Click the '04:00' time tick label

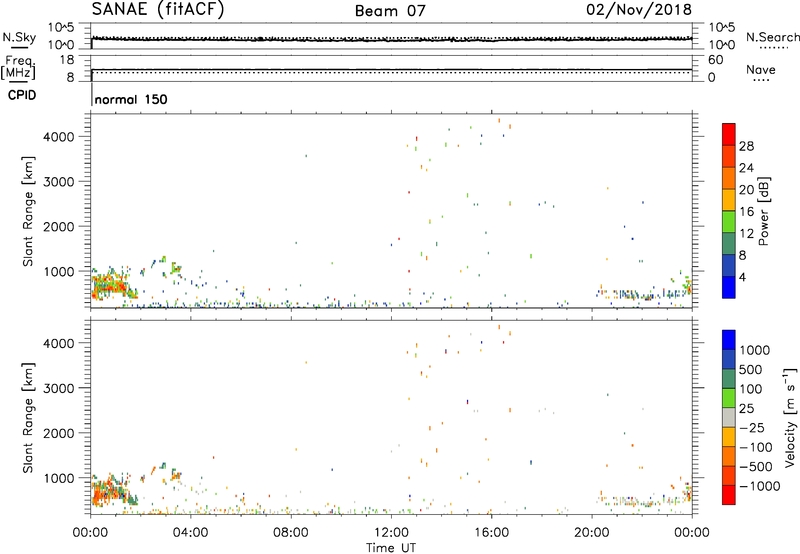190,533
